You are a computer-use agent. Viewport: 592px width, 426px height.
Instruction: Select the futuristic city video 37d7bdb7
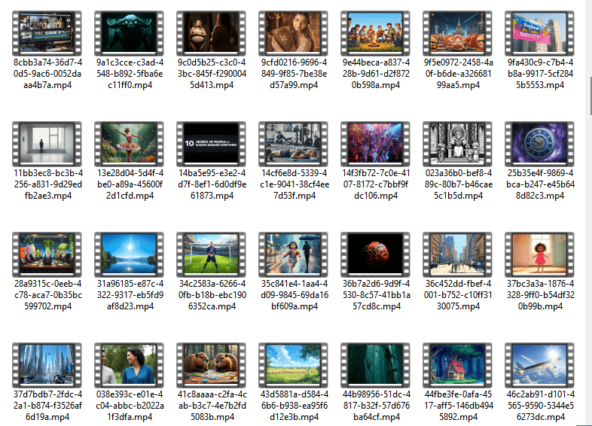pos(47,365)
